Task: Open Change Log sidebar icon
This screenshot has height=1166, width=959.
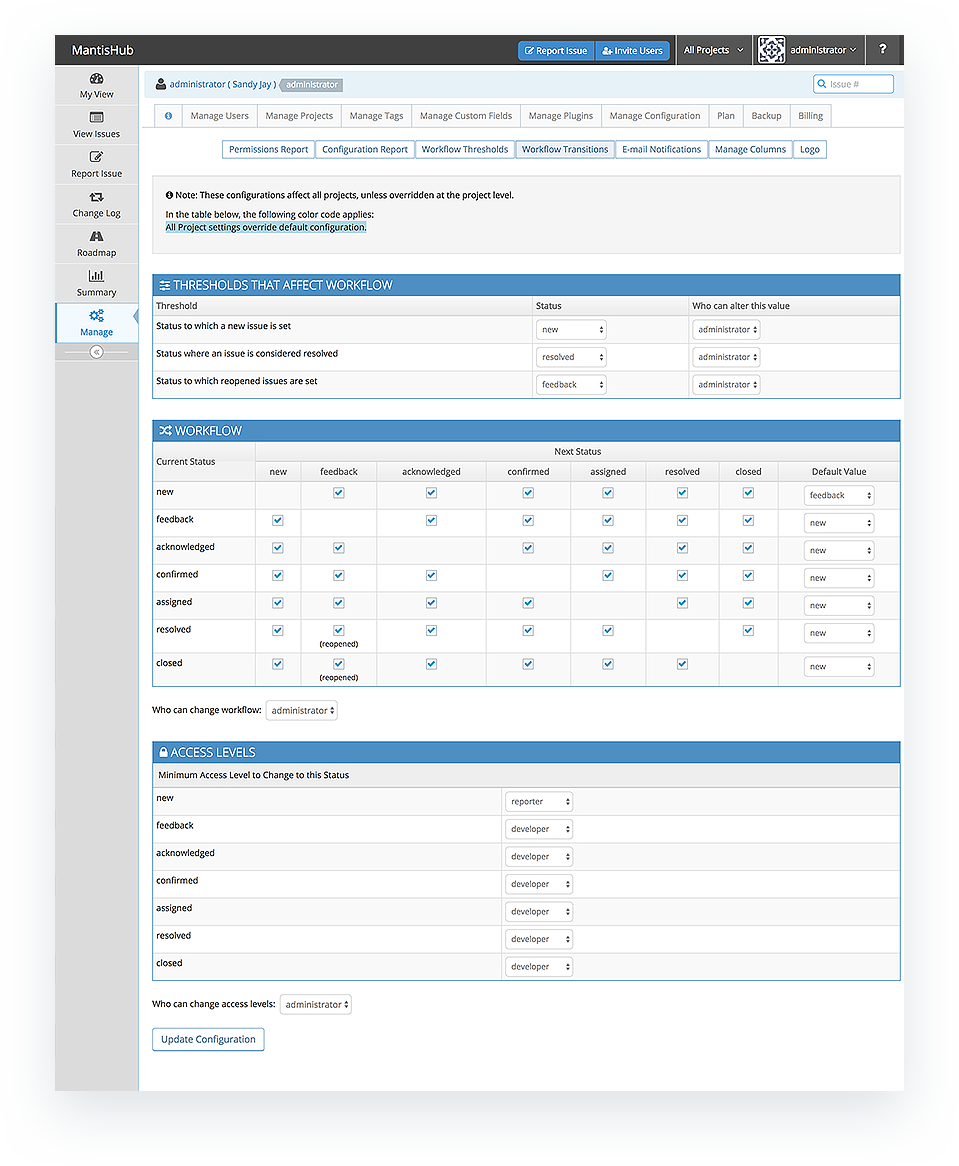Action: [97, 197]
